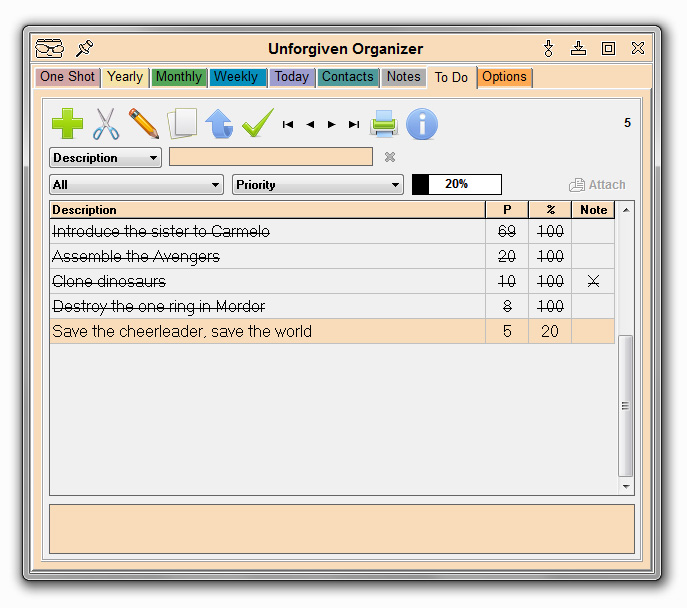Click the % column header
Screen dimensions: 687x608
550,210
